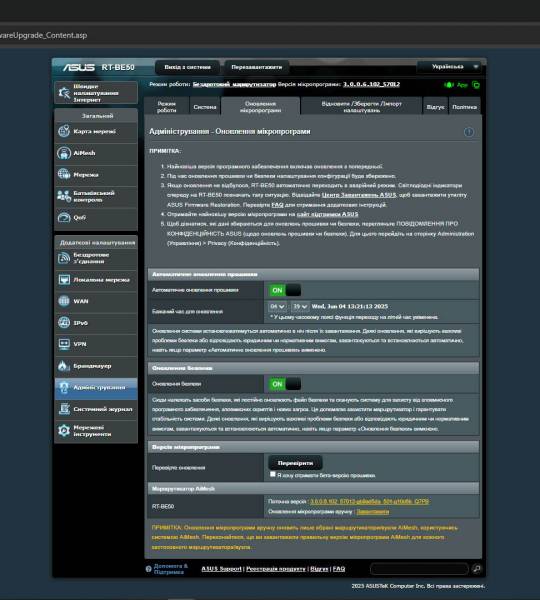Viewport: 540px width, 600px height.
Task: Click the wireless router operation mode link
Action: pyautogui.click(x=234, y=84)
